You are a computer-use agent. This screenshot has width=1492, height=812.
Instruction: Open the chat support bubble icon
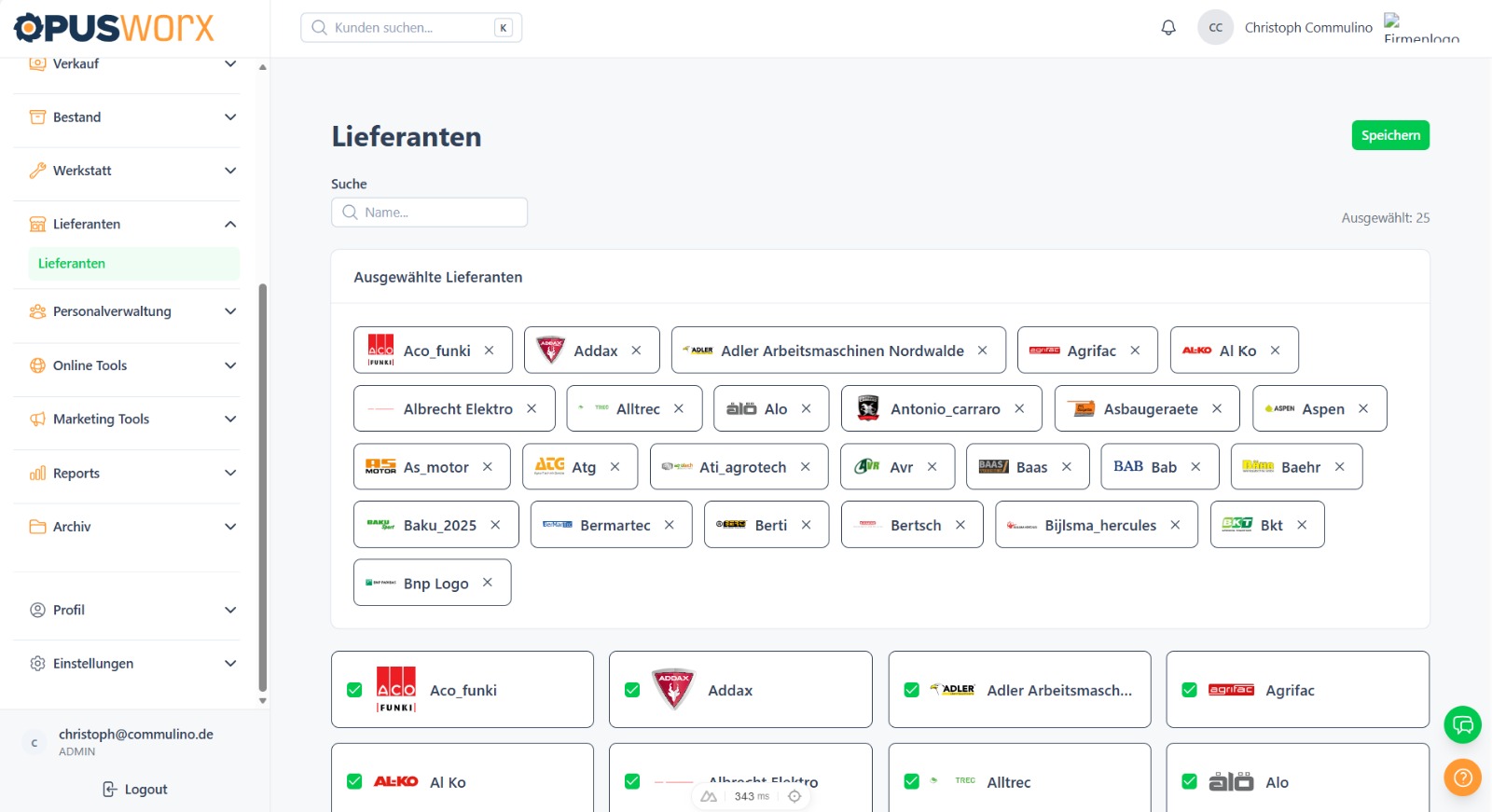tap(1462, 724)
